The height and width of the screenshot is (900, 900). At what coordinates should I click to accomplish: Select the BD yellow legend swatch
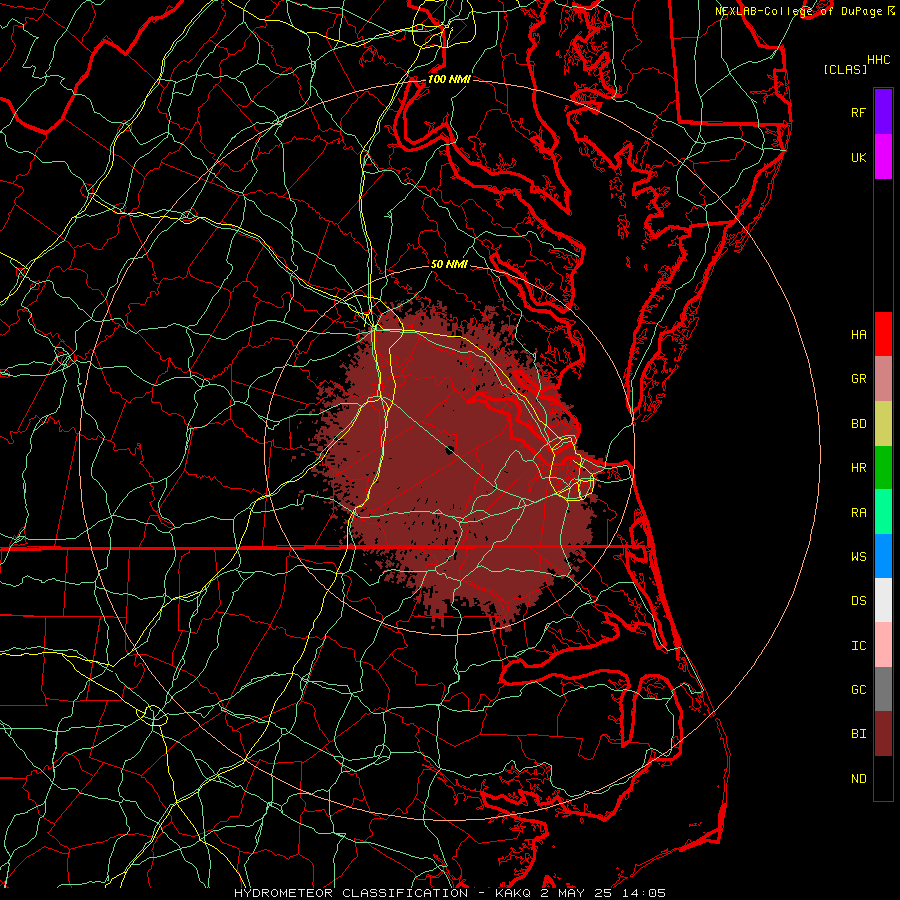(883, 423)
